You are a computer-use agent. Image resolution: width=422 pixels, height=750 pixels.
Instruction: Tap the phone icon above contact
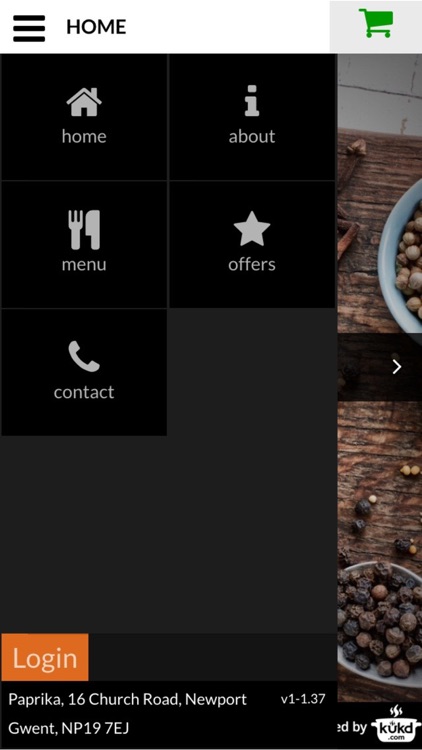(84, 356)
